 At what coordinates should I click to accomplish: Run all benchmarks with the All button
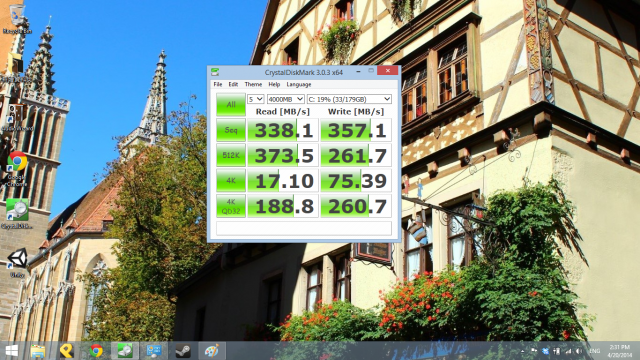231,104
